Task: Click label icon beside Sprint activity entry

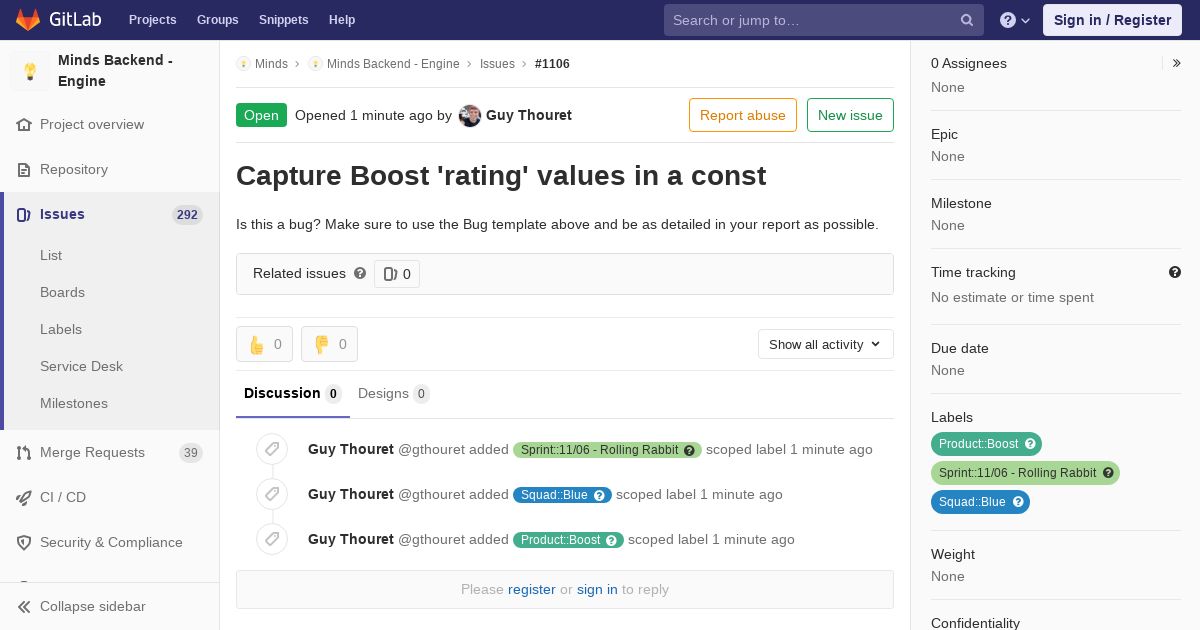Action: tap(272, 449)
